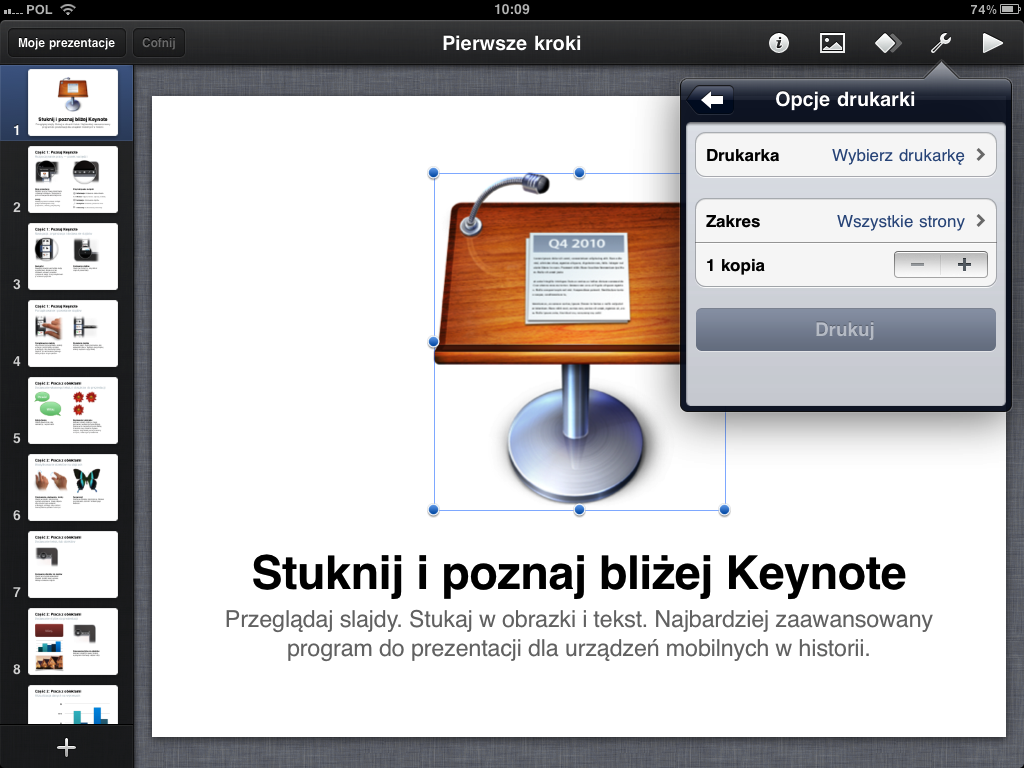
Task: Go back using the popover arrow
Action: tap(711, 100)
